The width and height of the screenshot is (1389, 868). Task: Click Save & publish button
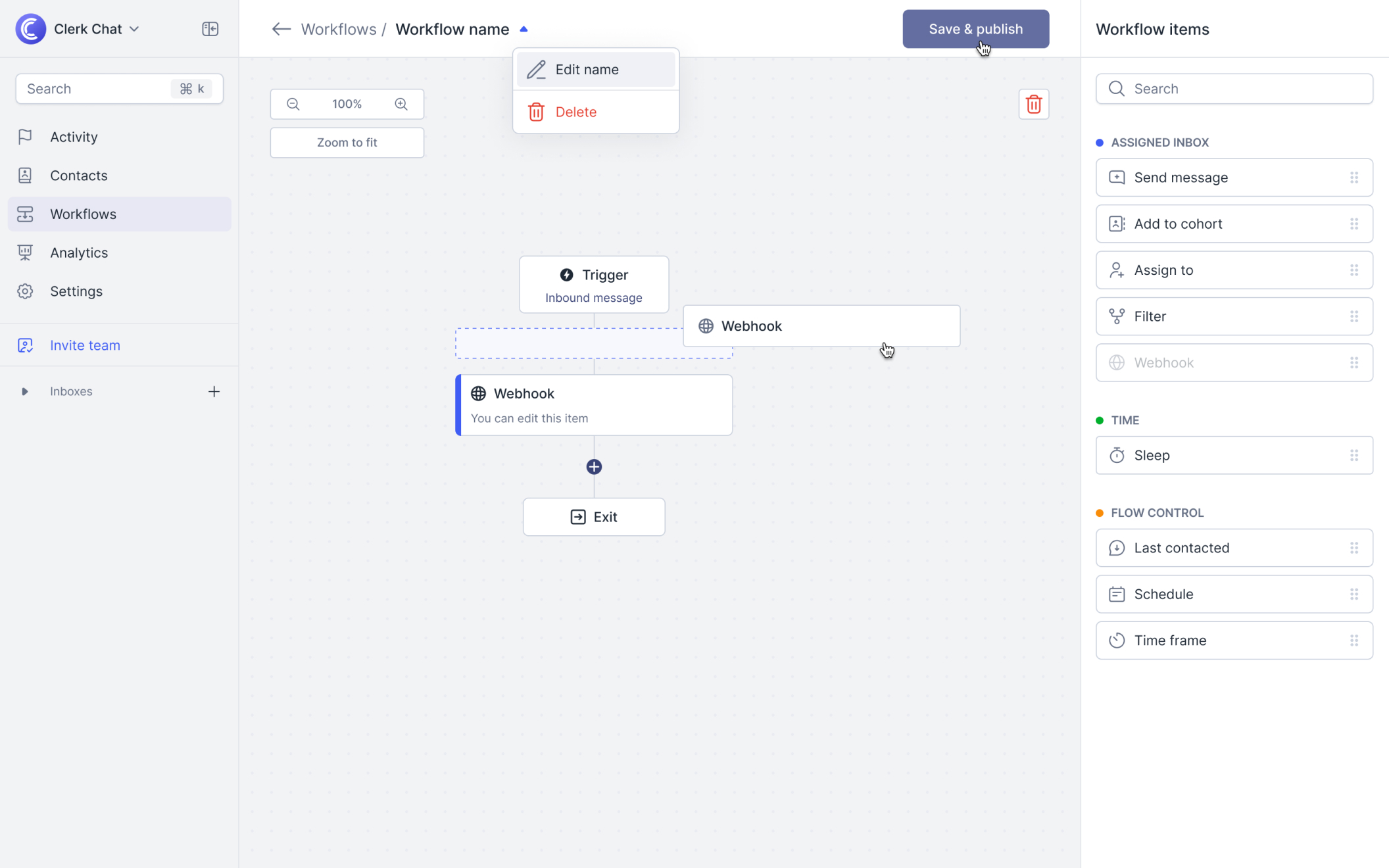point(975,29)
